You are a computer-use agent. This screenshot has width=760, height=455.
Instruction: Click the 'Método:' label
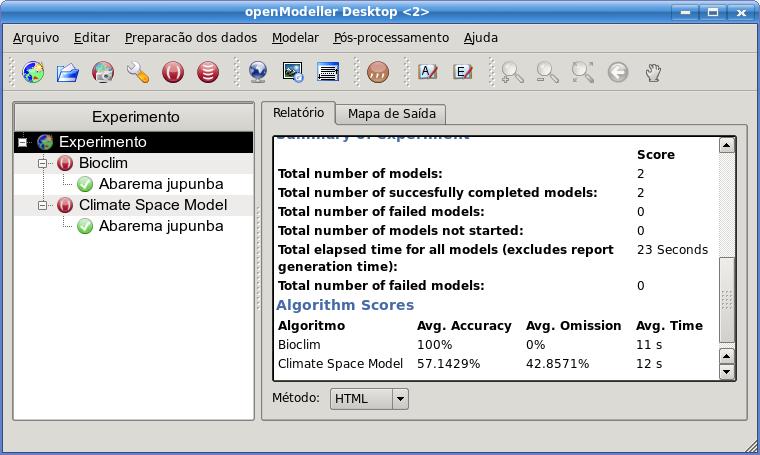point(296,398)
